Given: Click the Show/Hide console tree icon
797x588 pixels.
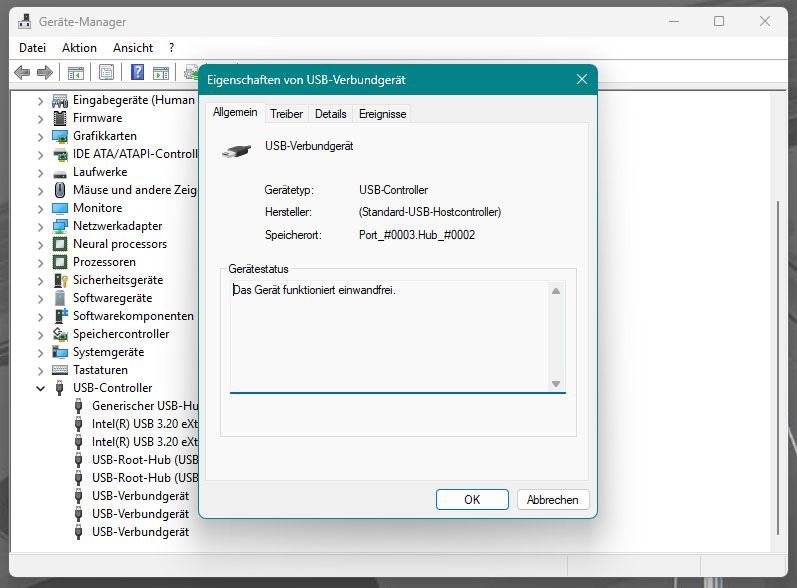Looking at the screenshot, I should [75, 72].
